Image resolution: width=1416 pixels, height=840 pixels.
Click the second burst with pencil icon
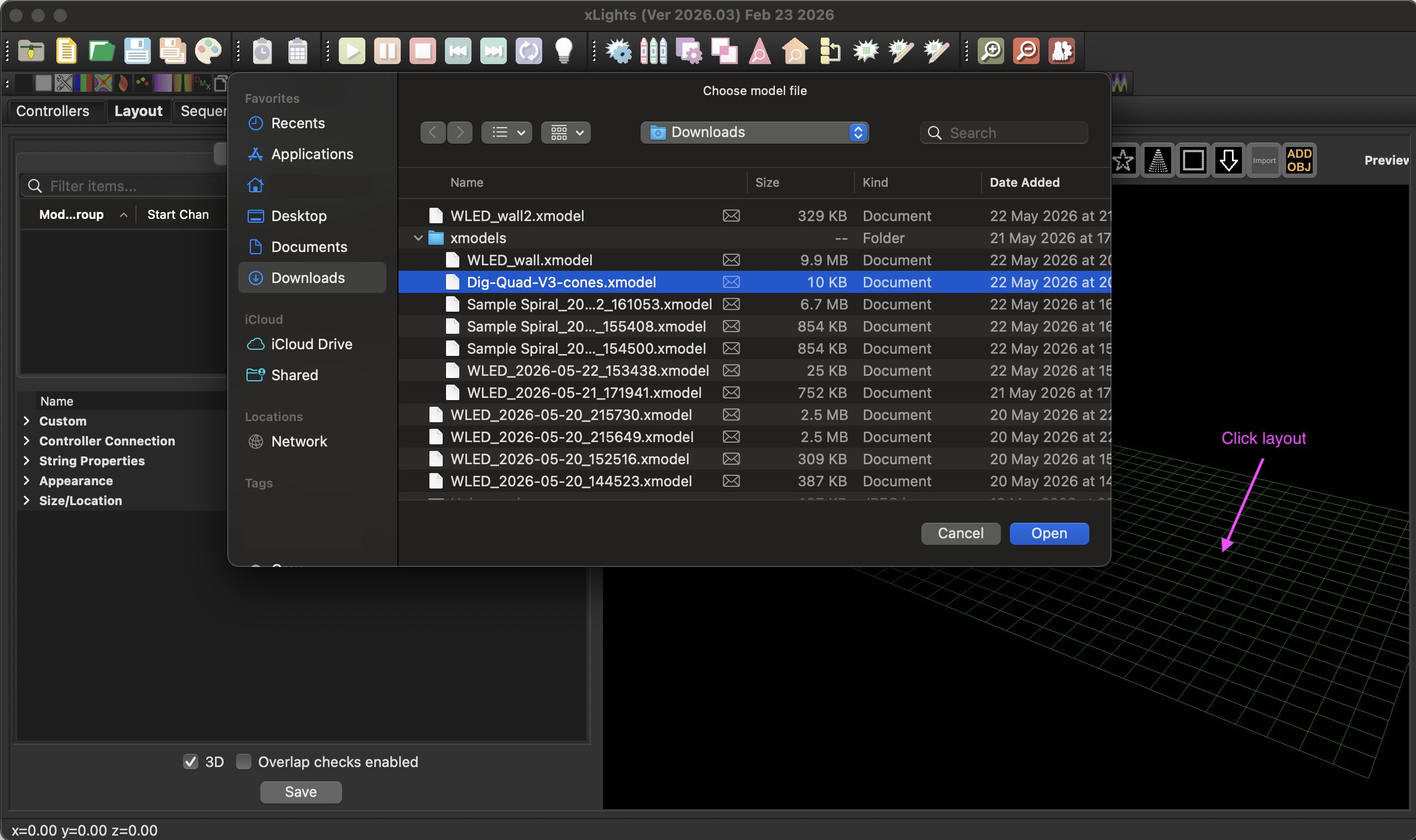[937, 51]
